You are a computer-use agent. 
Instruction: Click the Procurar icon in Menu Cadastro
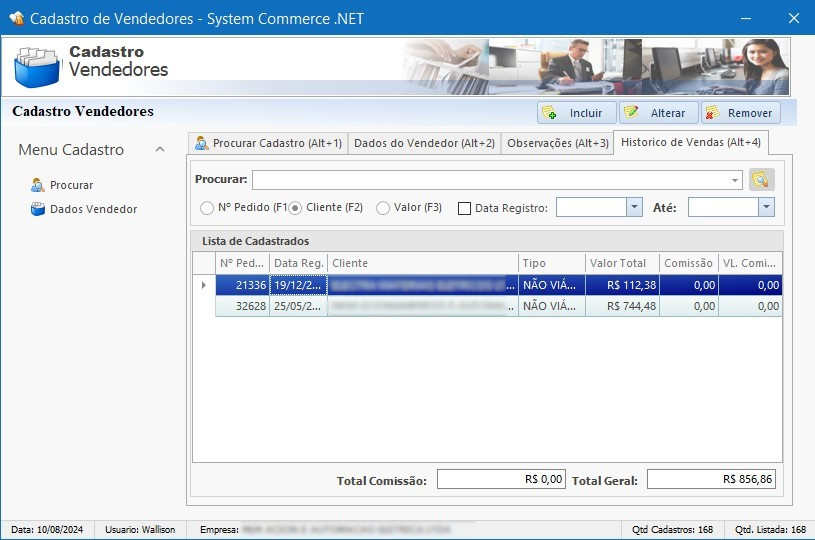point(38,185)
